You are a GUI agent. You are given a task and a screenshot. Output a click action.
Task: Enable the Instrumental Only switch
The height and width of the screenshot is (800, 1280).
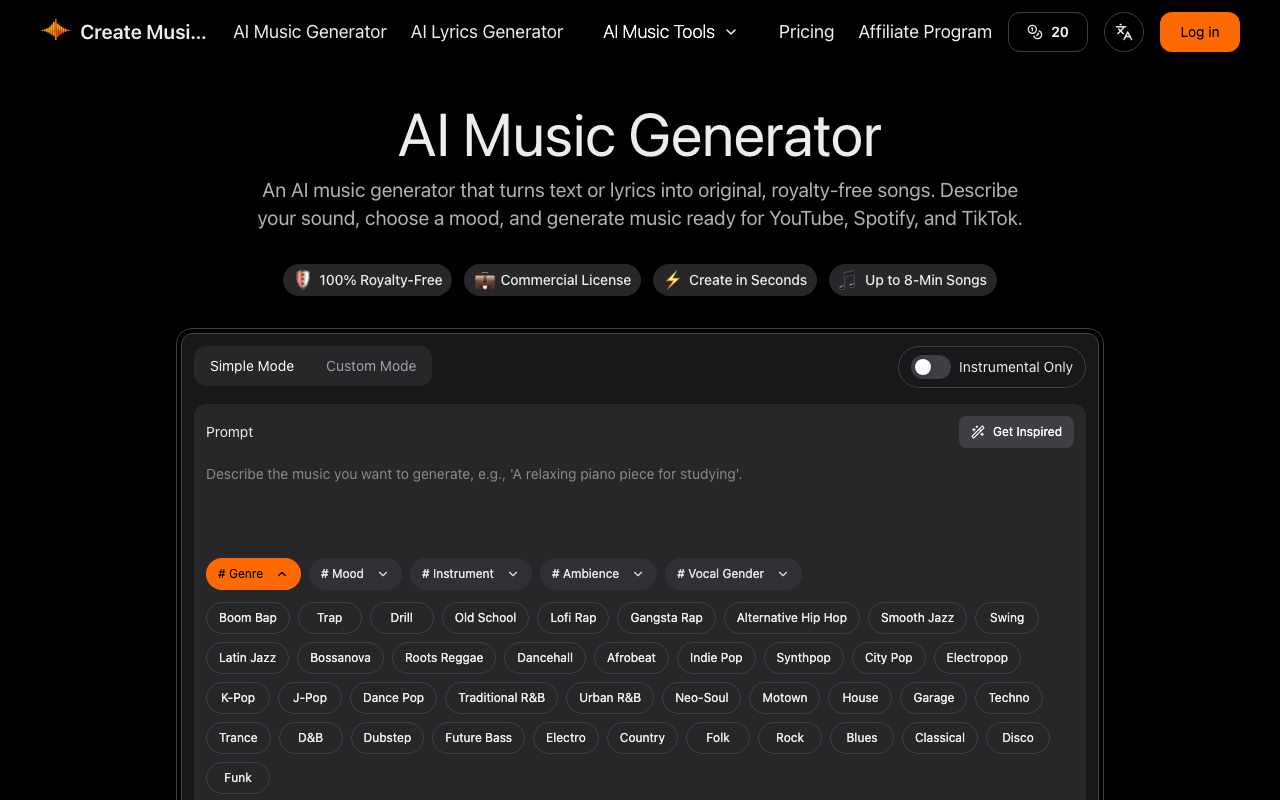tap(930, 367)
